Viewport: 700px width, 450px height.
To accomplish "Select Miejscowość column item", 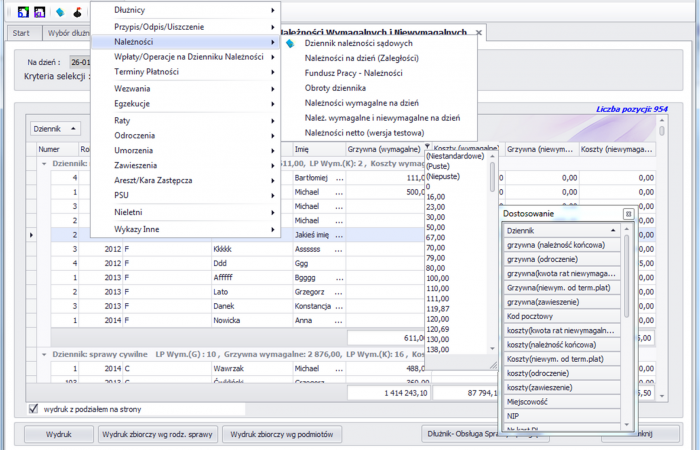I will (562, 402).
